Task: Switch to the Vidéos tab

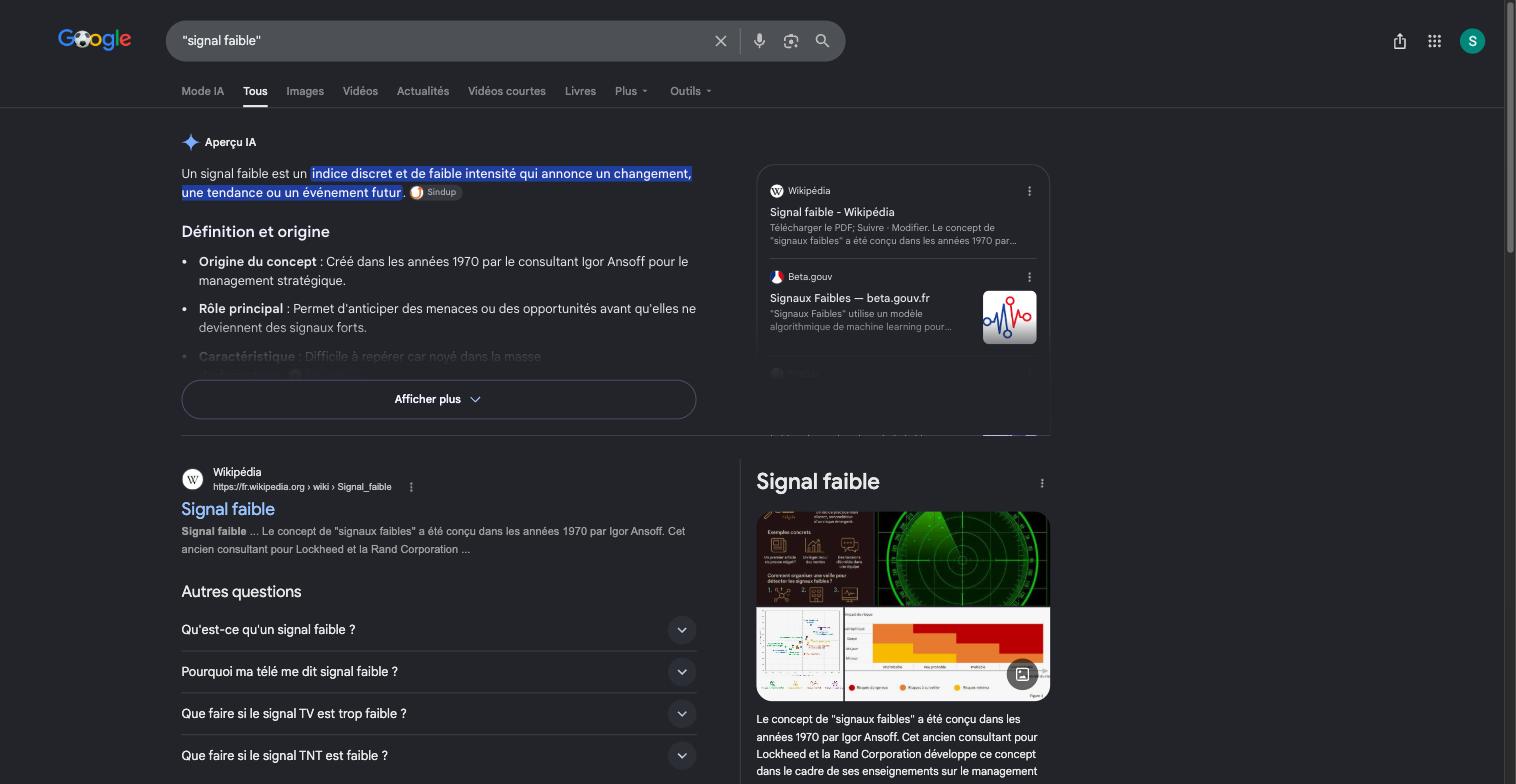Action: coord(360,91)
